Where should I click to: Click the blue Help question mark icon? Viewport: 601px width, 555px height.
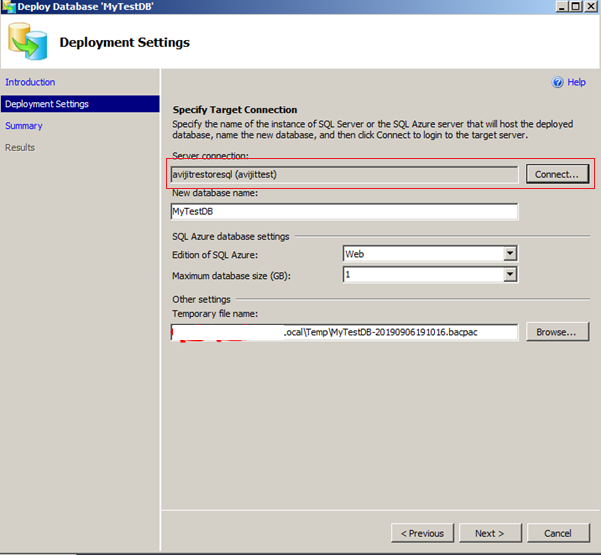pos(558,83)
